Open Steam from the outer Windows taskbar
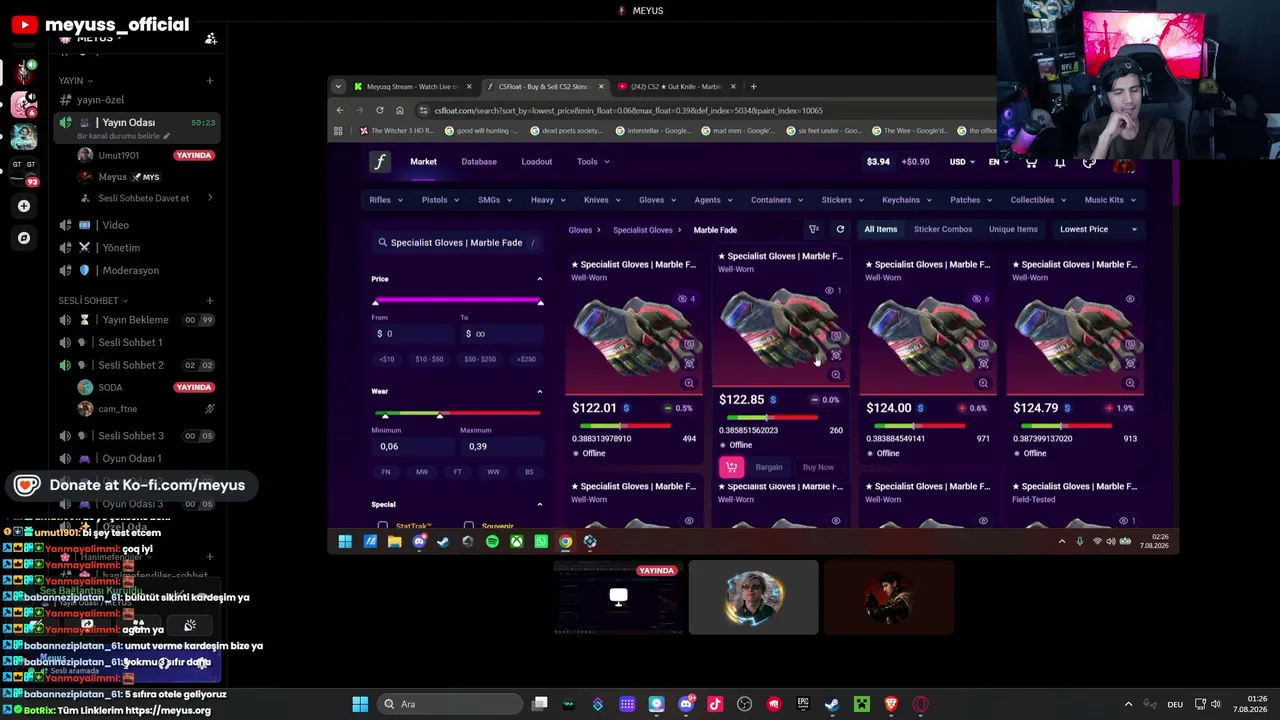This screenshot has width=1280, height=720. click(832, 704)
